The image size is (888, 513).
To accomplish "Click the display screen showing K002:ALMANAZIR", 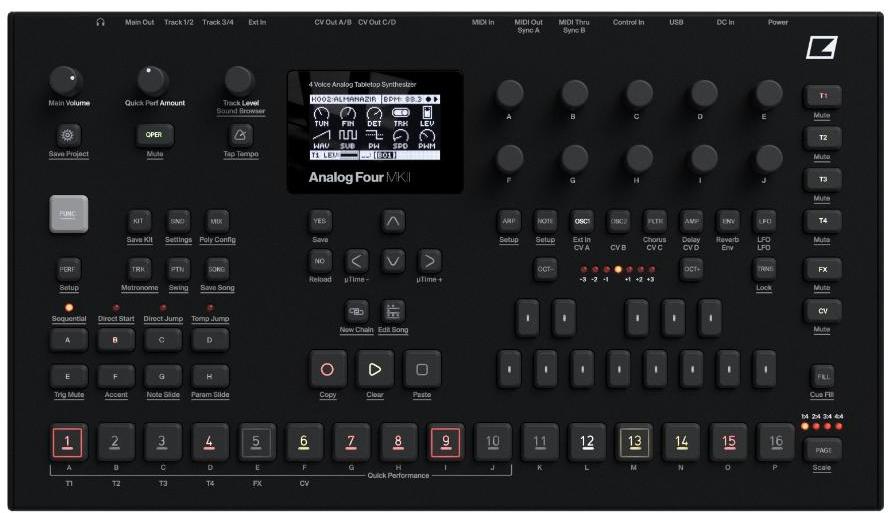I will tap(375, 127).
